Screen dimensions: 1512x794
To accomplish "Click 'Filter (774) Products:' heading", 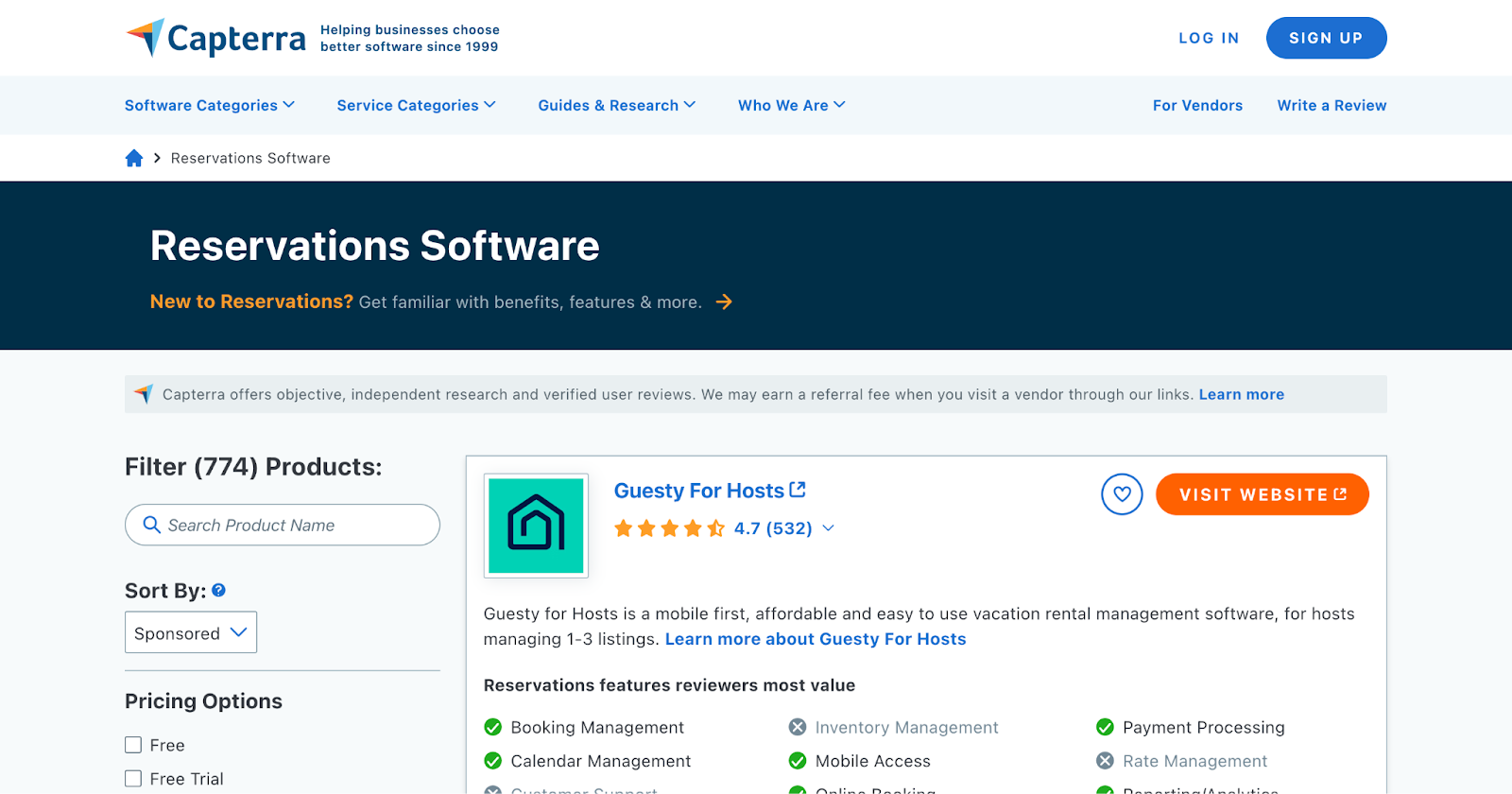I will click(253, 467).
